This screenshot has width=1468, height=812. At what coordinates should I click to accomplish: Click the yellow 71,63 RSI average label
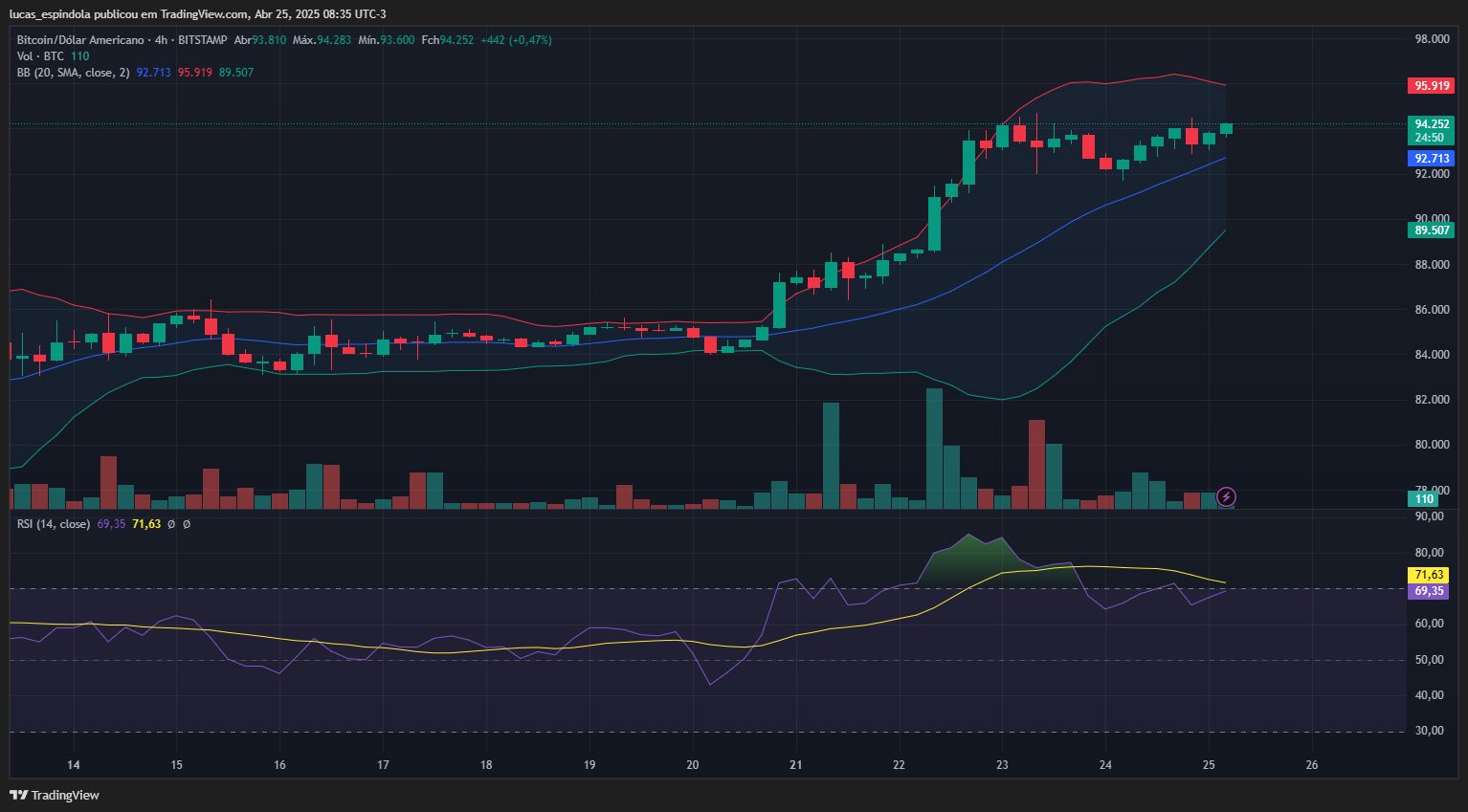click(x=1428, y=575)
